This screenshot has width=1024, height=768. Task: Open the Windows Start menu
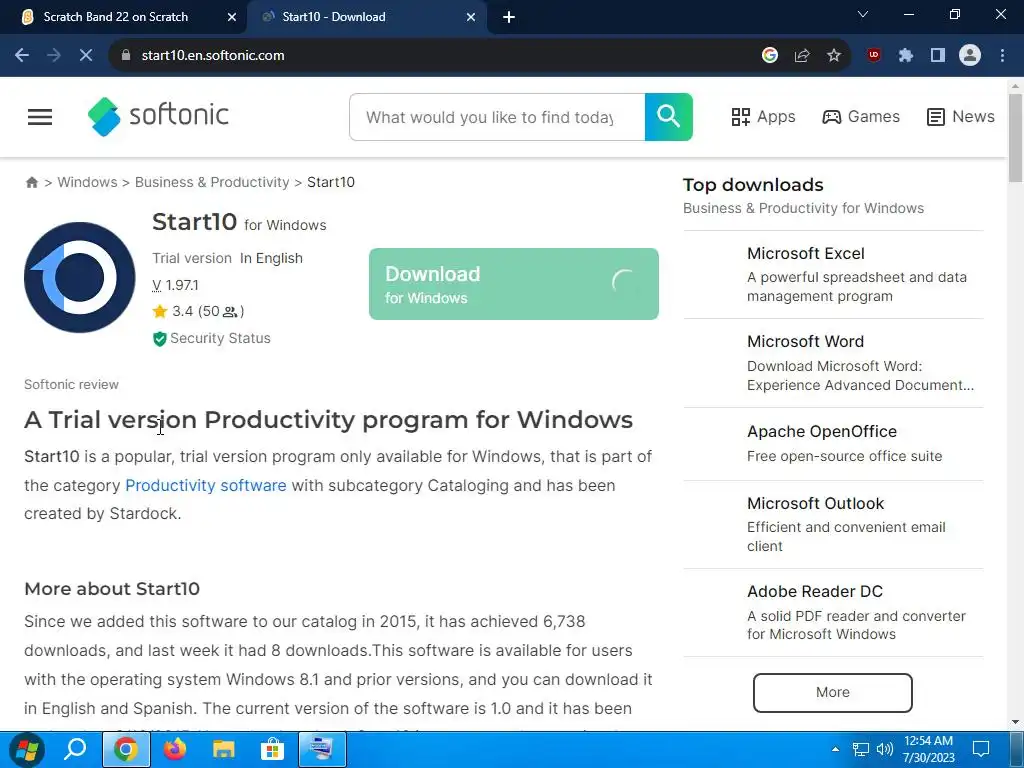click(27, 749)
